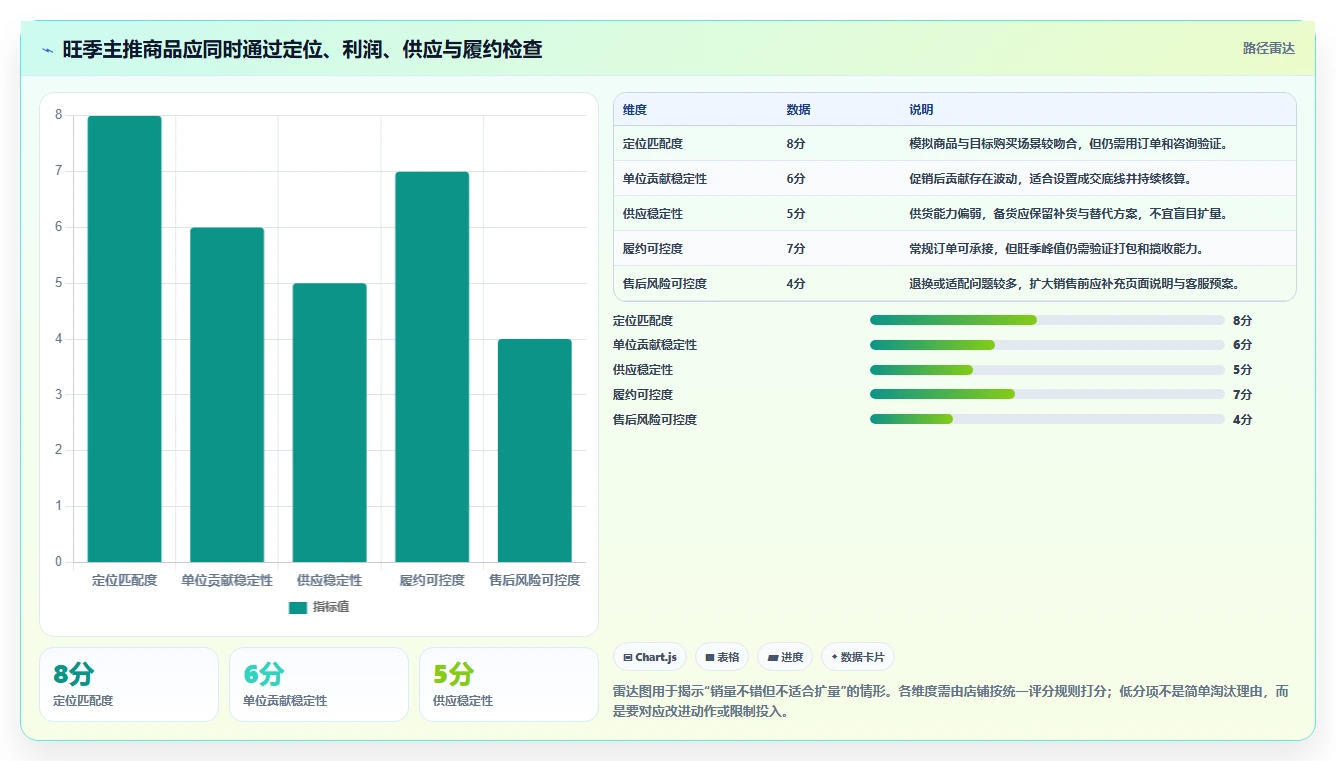
Task: Click the 售后风险可控度 bar in the chart
Action: pos(534,451)
